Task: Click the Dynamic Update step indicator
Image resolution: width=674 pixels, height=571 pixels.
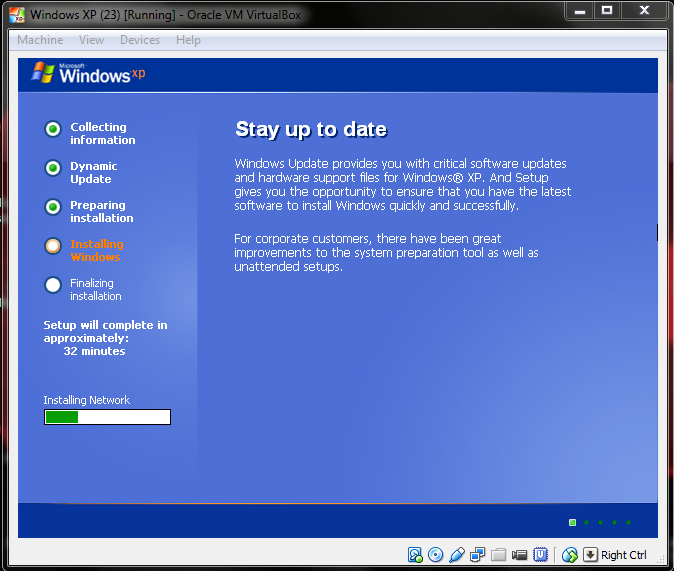Action: [53, 168]
